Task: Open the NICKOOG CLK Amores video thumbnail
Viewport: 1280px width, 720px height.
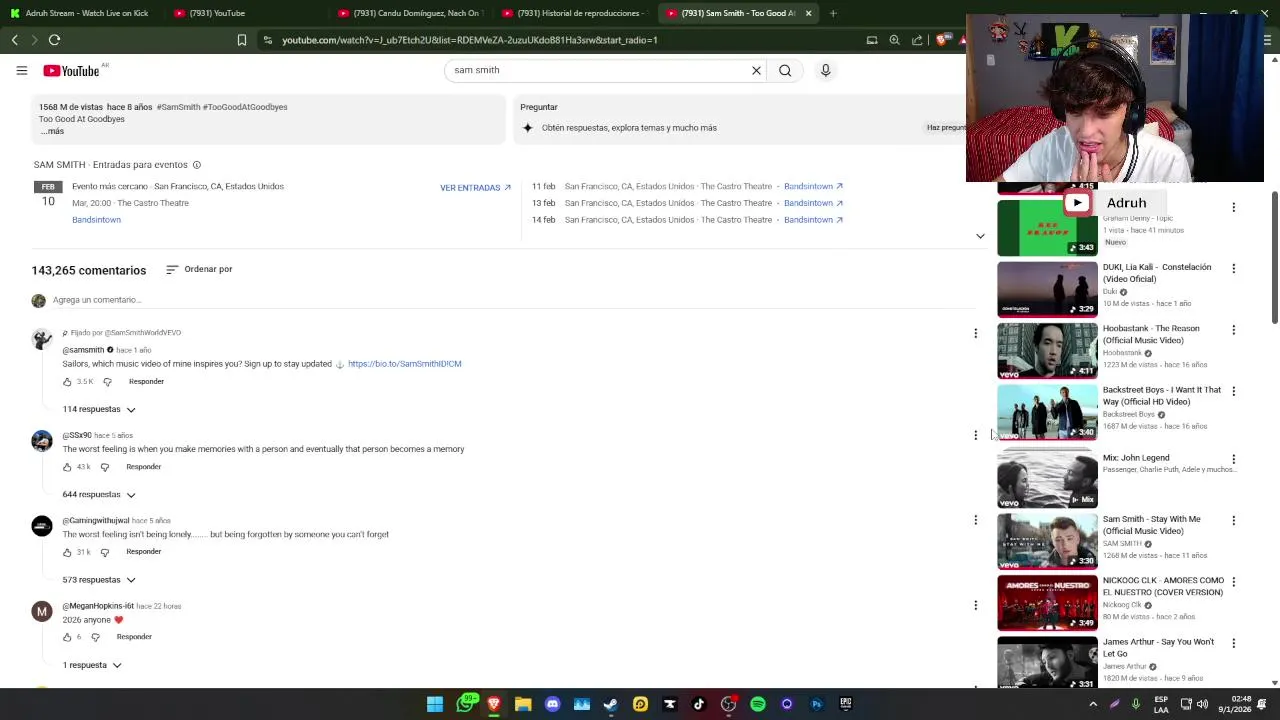Action: coord(1047,603)
